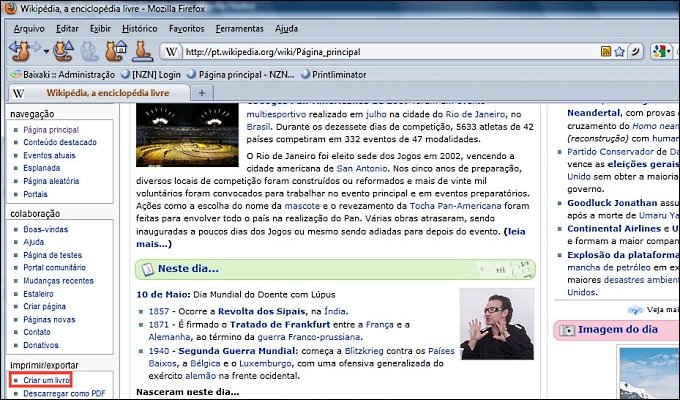
Task: Click Revolta dos Sipais link
Action: 262,311
